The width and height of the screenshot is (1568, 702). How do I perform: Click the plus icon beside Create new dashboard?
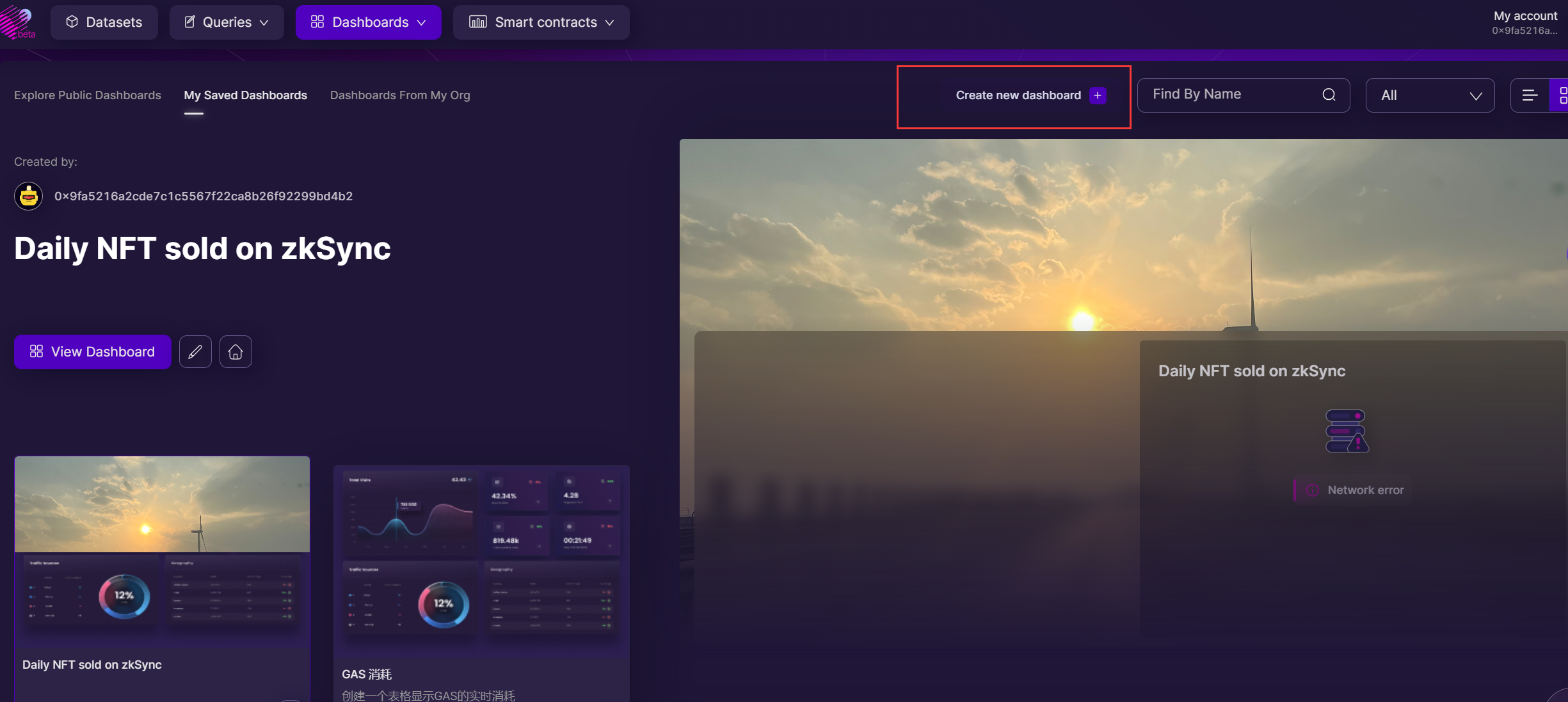[1098, 95]
